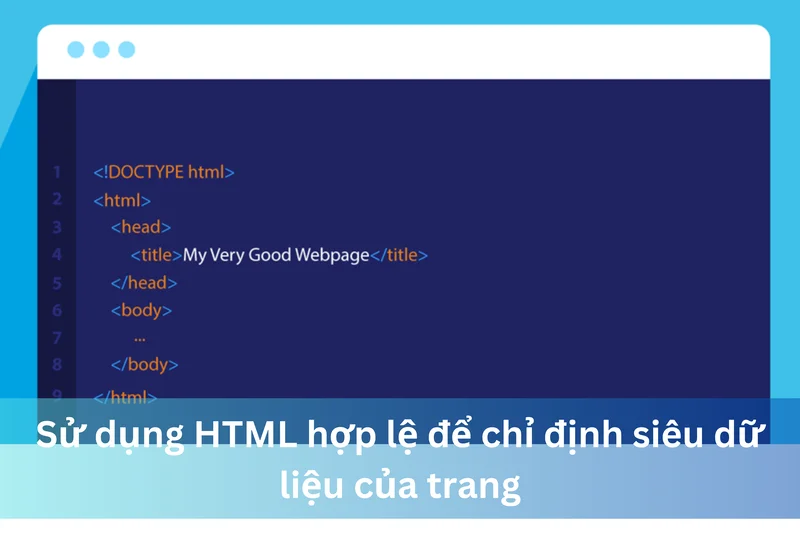
Task: Click the closing </body> tag
Action: (144, 365)
